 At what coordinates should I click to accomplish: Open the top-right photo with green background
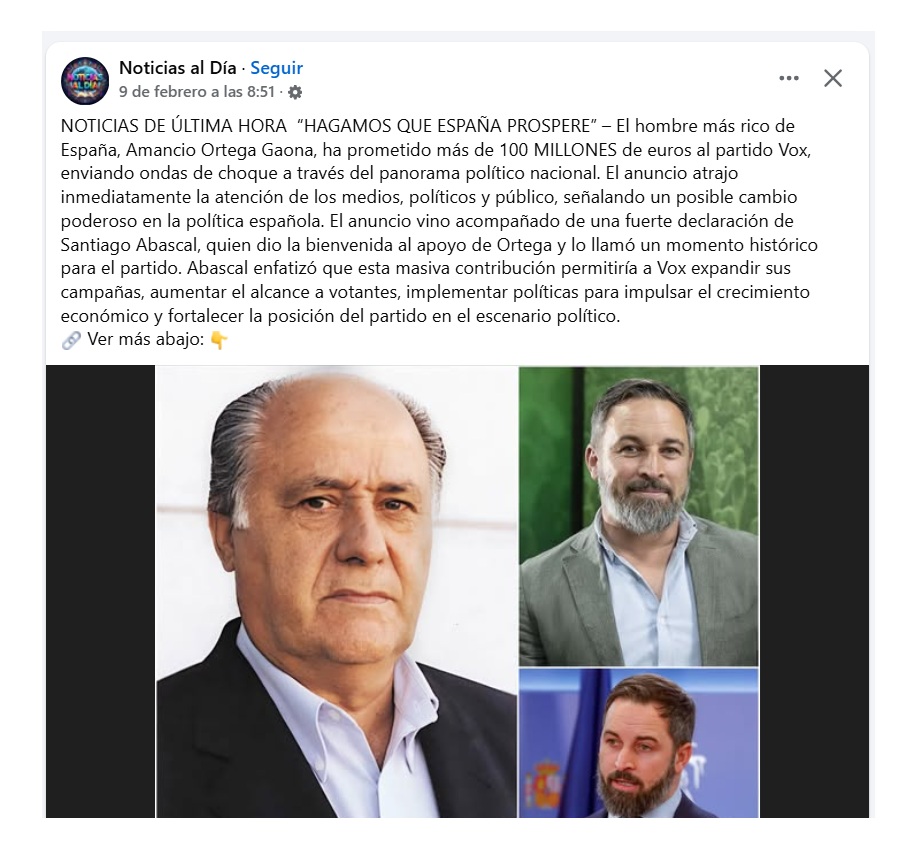(638, 516)
